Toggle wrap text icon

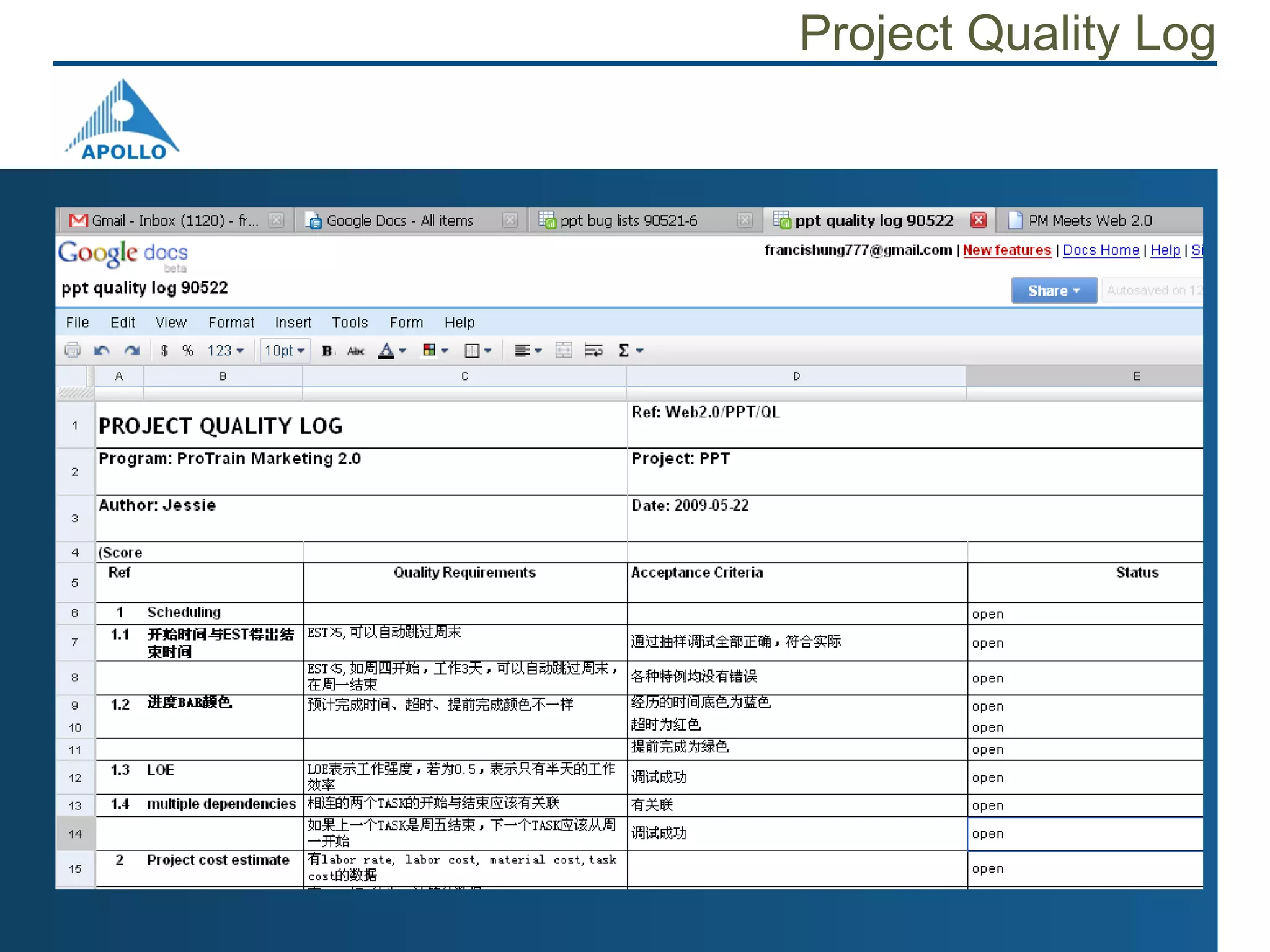click(593, 350)
